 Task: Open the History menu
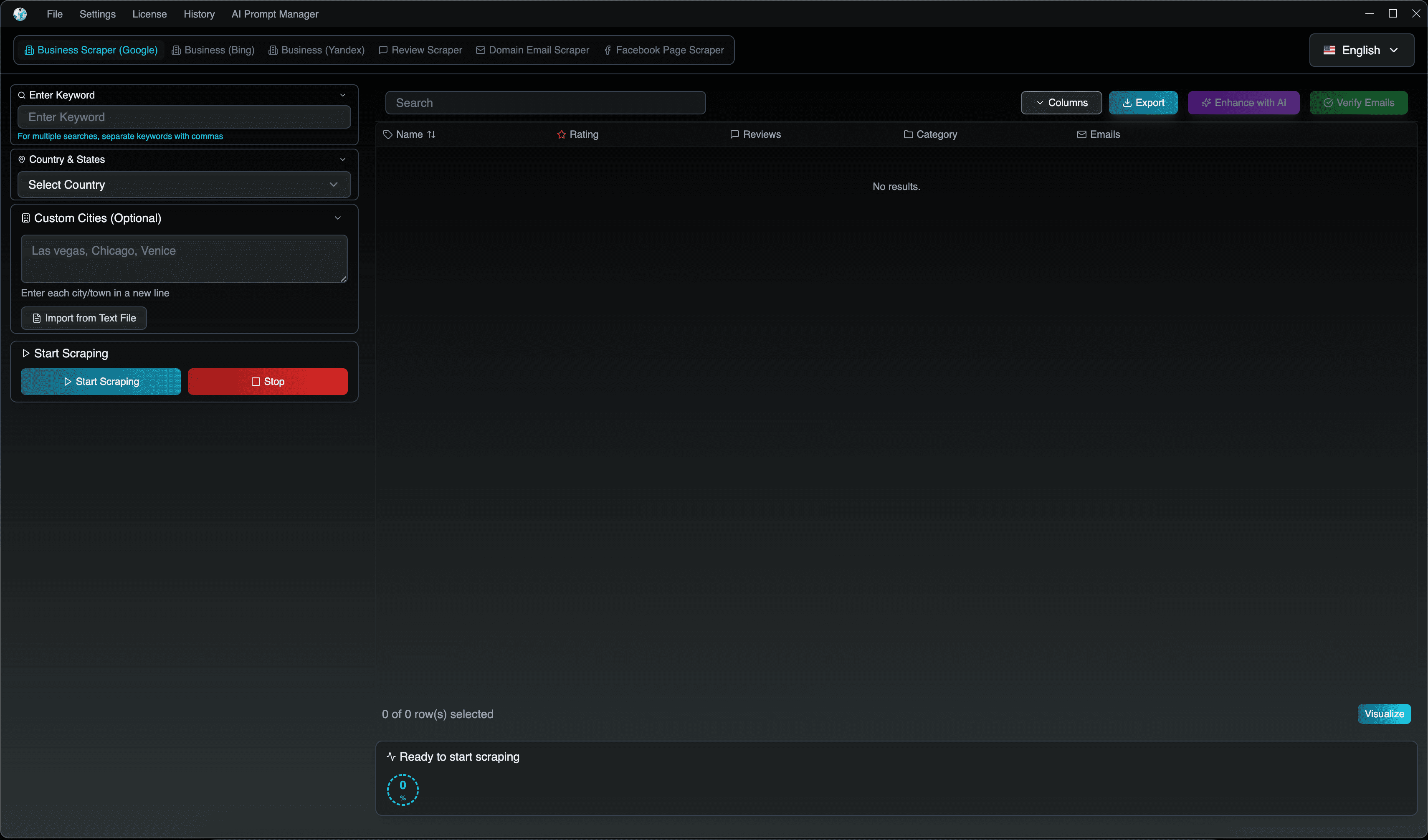tap(199, 14)
